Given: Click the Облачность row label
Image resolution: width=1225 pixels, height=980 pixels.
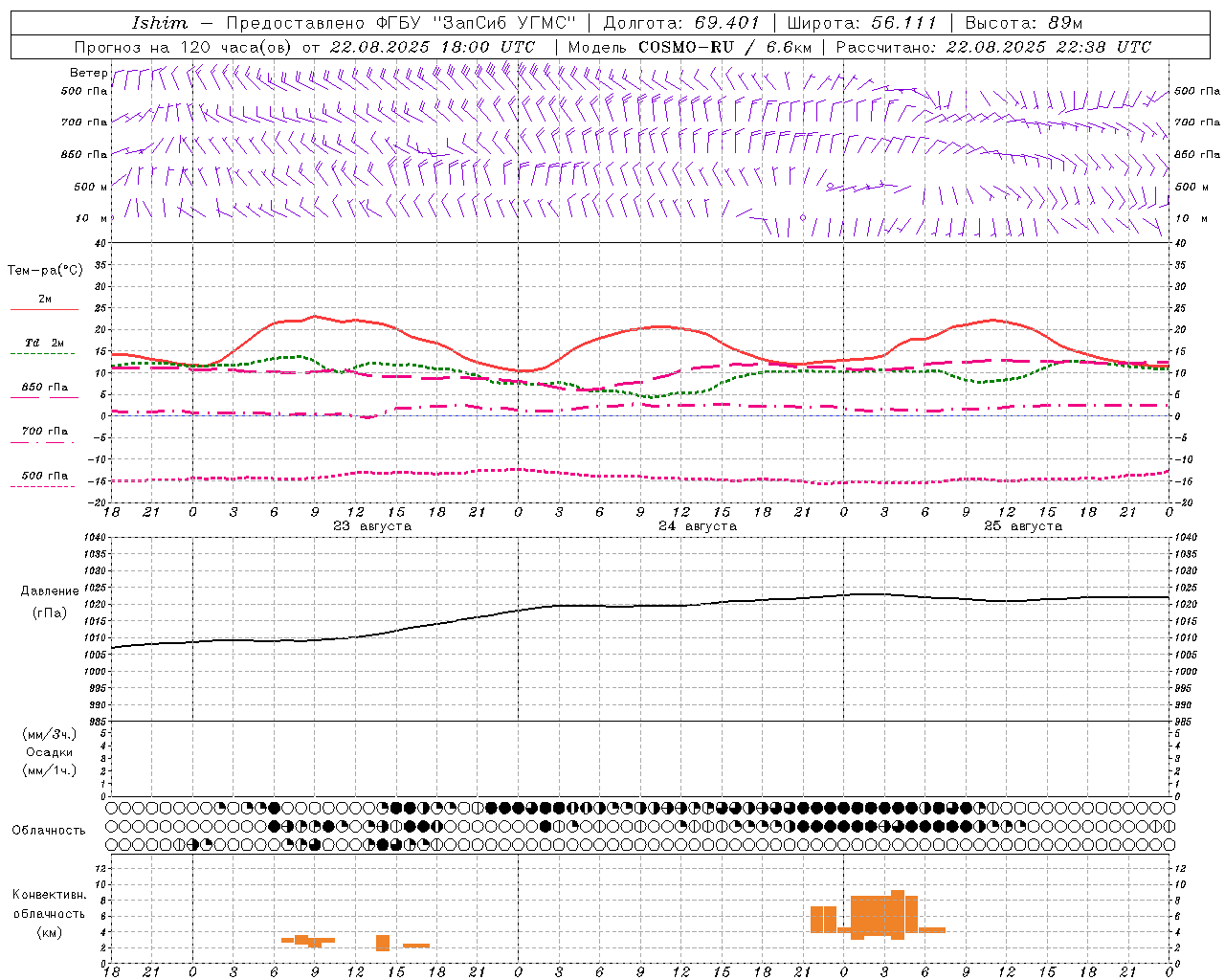Looking at the screenshot, I should (49, 831).
